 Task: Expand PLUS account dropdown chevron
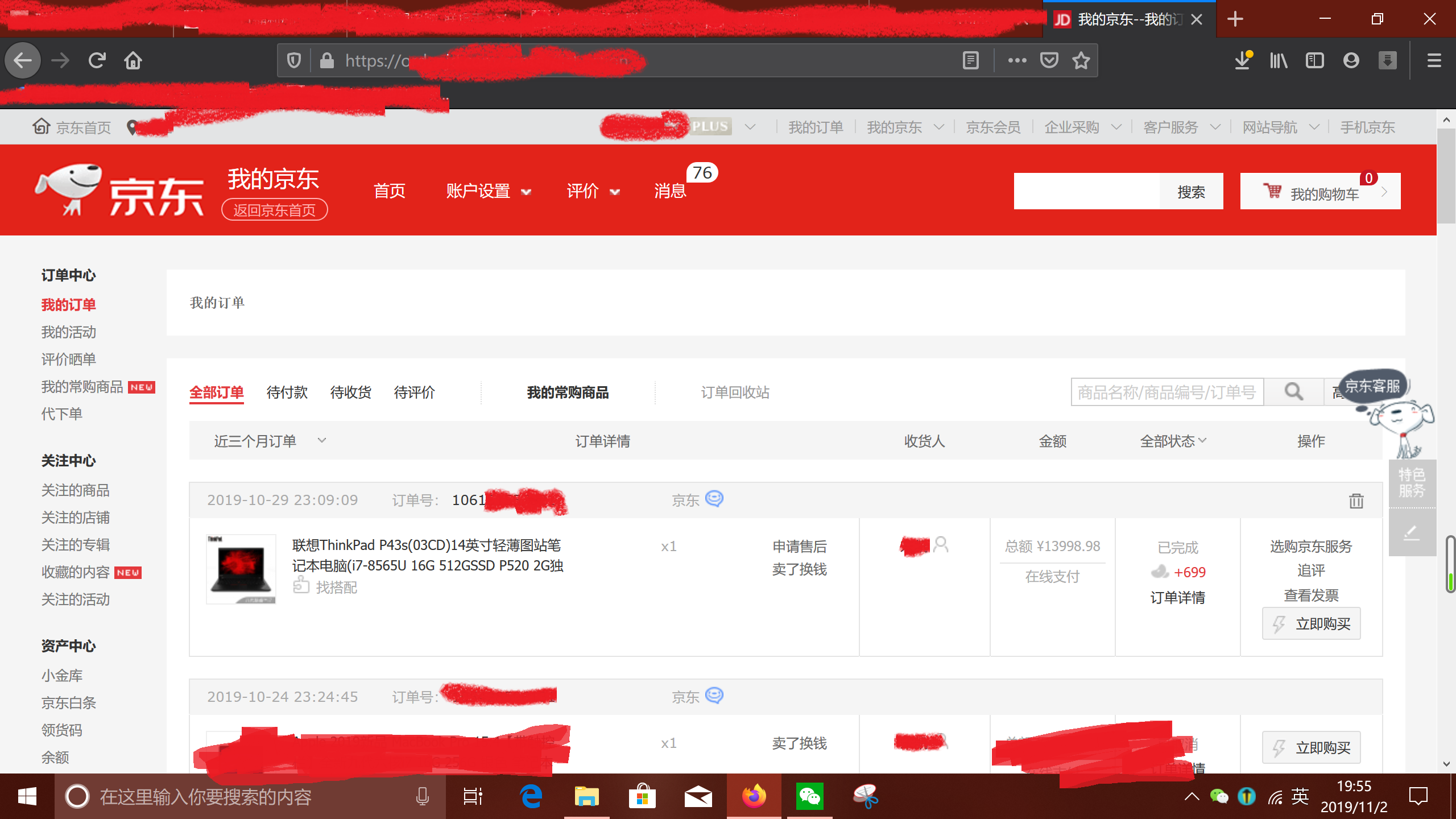click(x=750, y=127)
